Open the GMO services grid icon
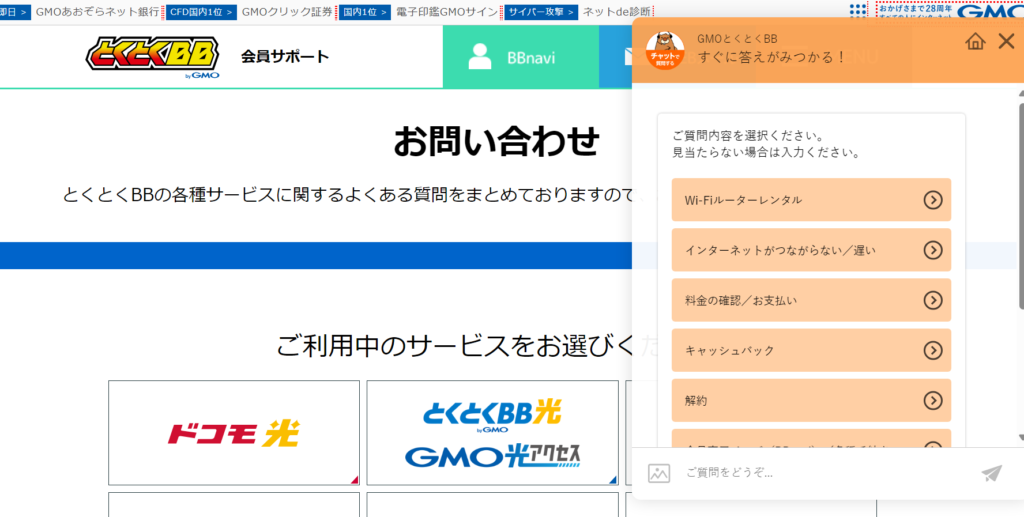The height and width of the screenshot is (517, 1024). click(858, 11)
